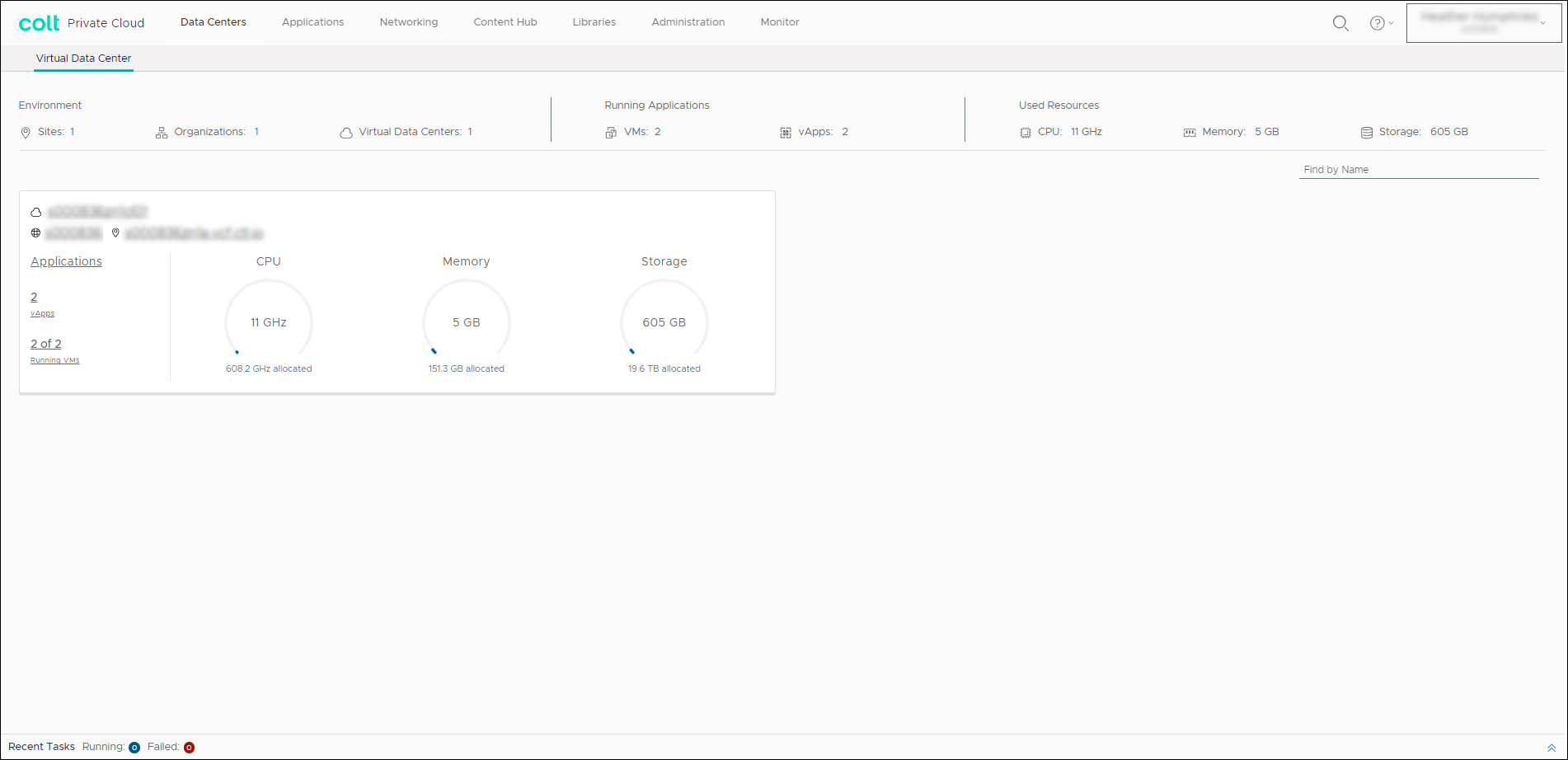Click the site pin icon on card

(115, 233)
